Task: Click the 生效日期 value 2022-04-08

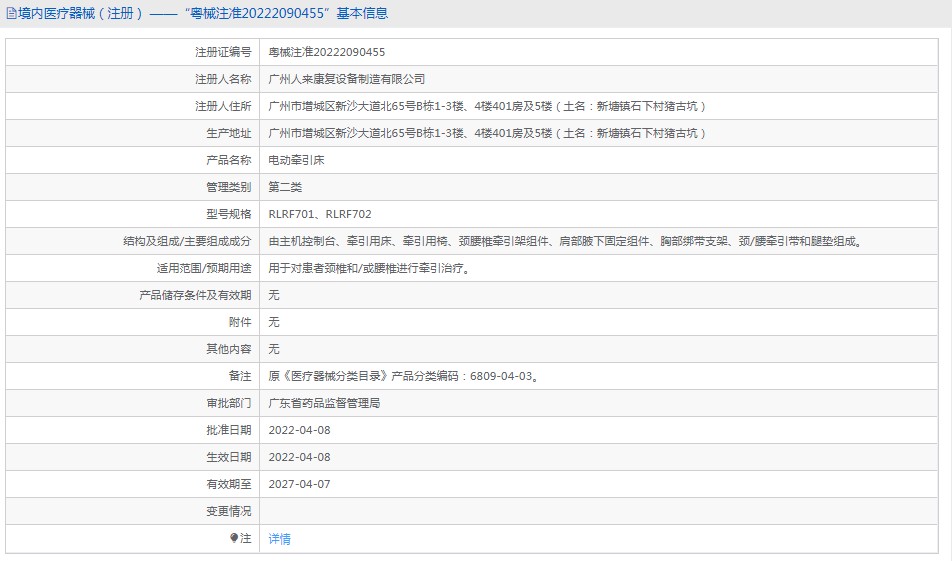Action: click(x=299, y=457)
